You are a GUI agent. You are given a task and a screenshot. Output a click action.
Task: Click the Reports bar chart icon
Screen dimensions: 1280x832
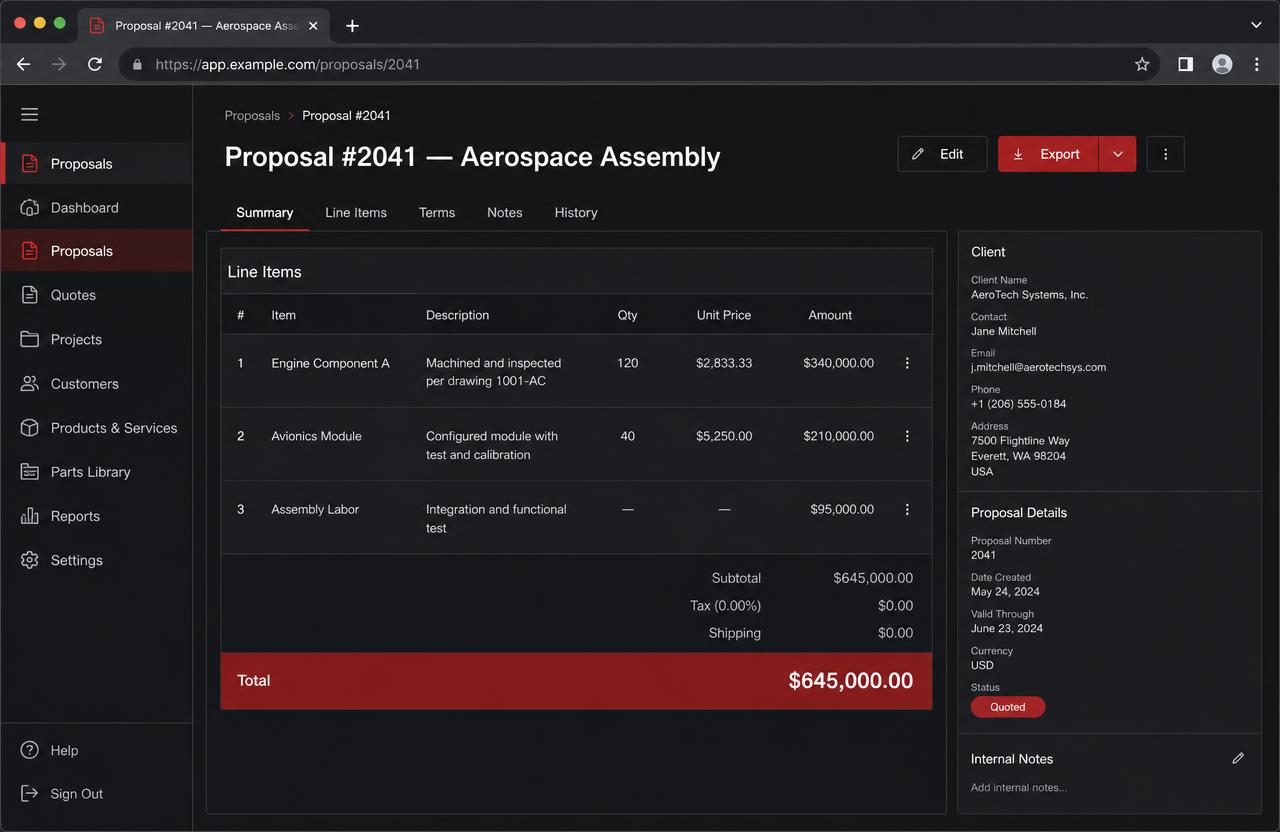coord(30,516)
